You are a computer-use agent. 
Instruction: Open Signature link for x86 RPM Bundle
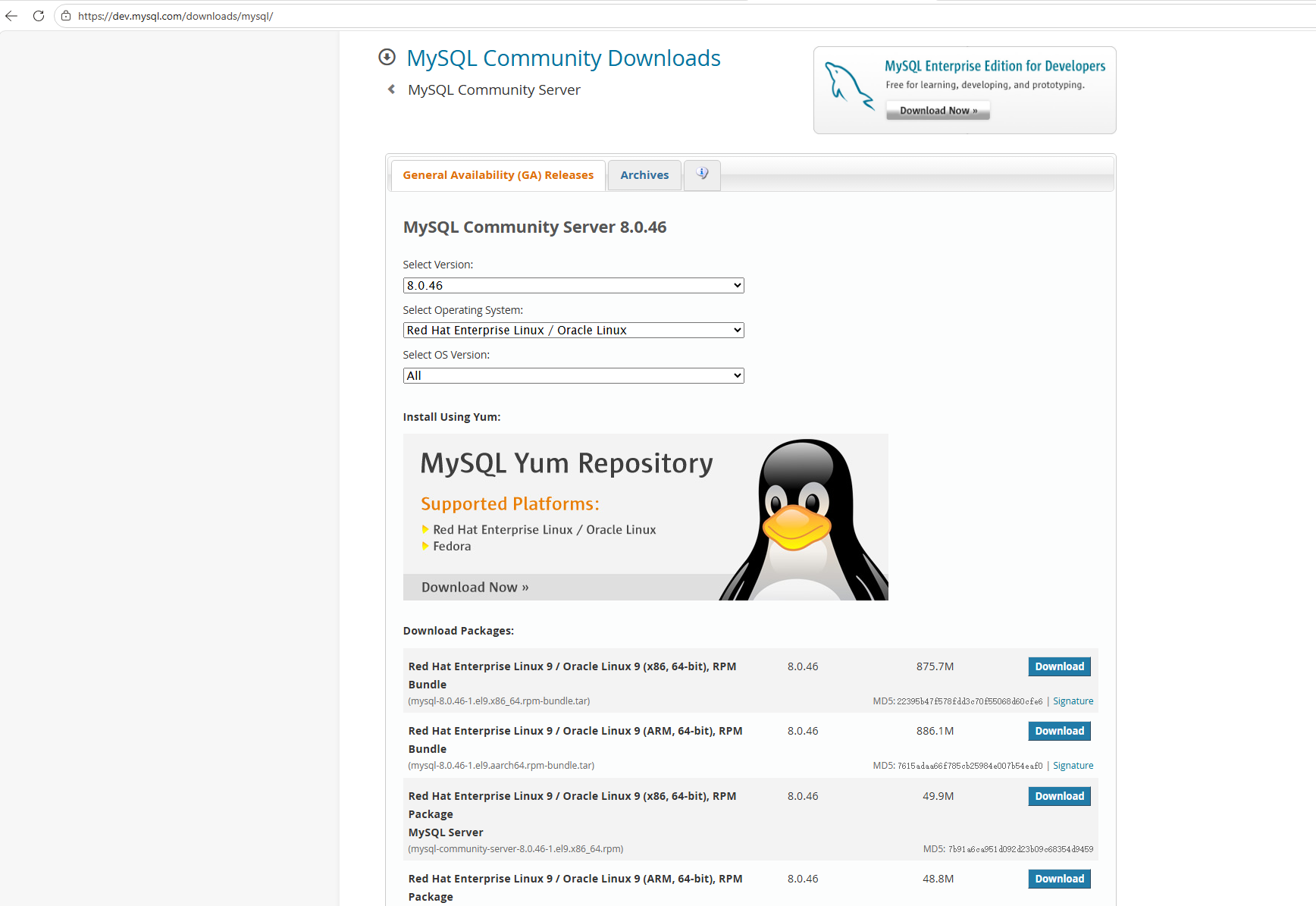(x=1073, y=701)
